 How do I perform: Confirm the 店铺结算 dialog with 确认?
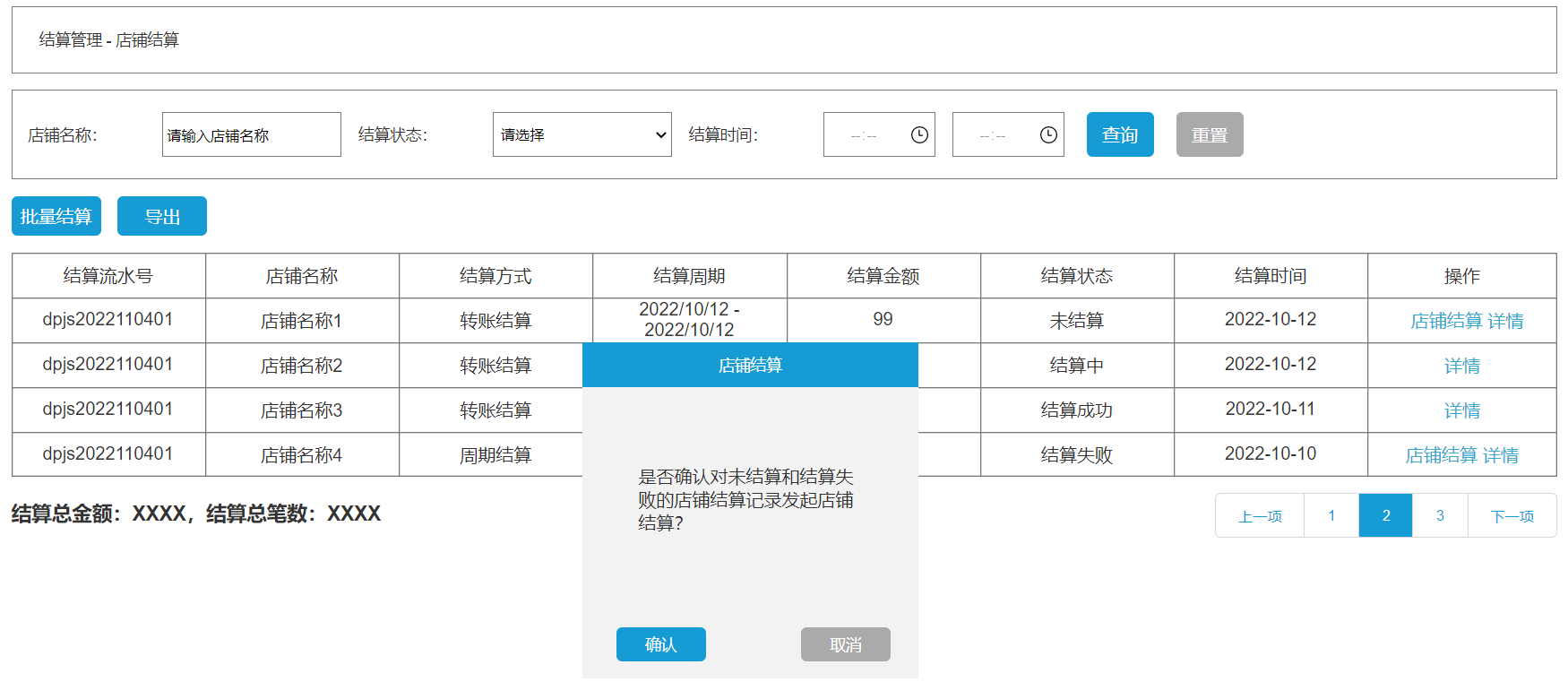(661, 644)
